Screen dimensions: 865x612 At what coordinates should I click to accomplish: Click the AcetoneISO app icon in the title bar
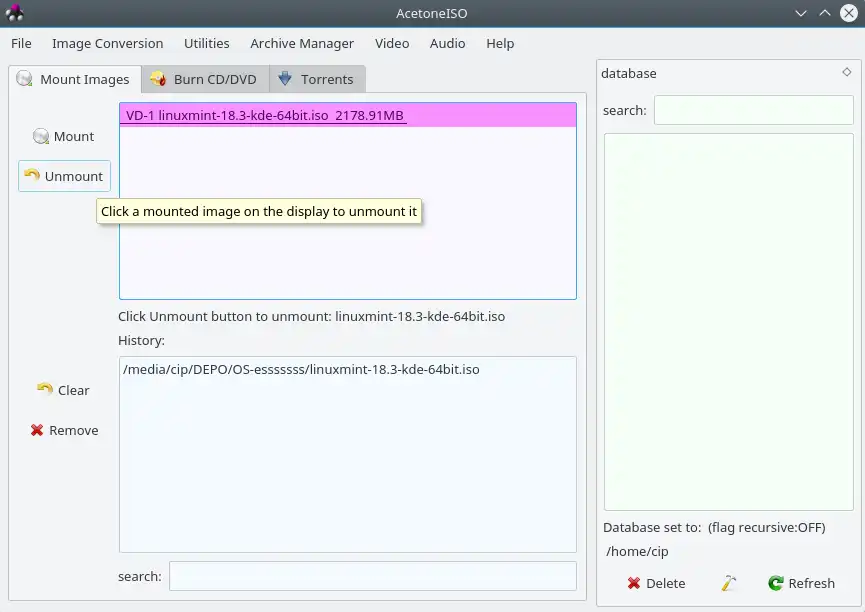(15, 13)
